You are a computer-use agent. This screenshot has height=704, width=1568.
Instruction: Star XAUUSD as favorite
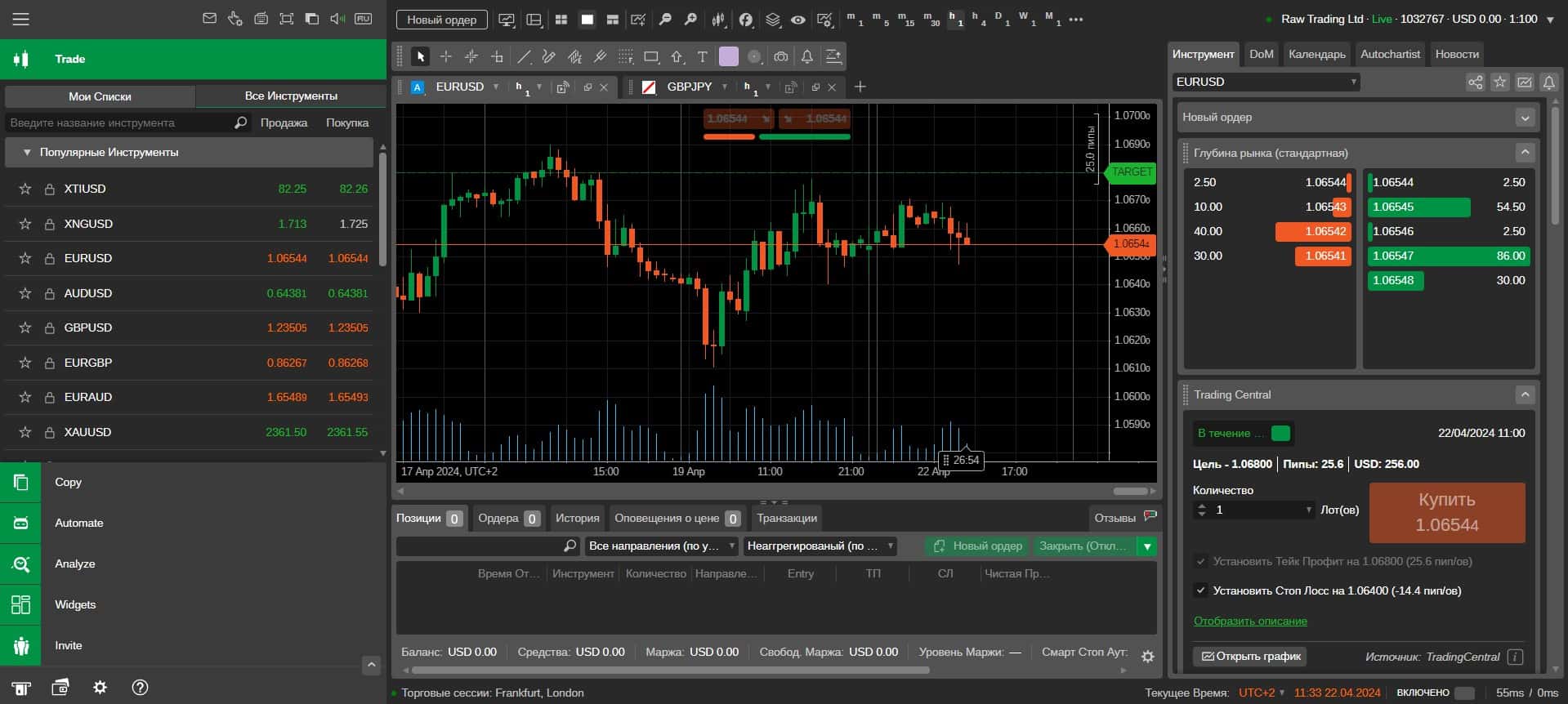(25, 432)
